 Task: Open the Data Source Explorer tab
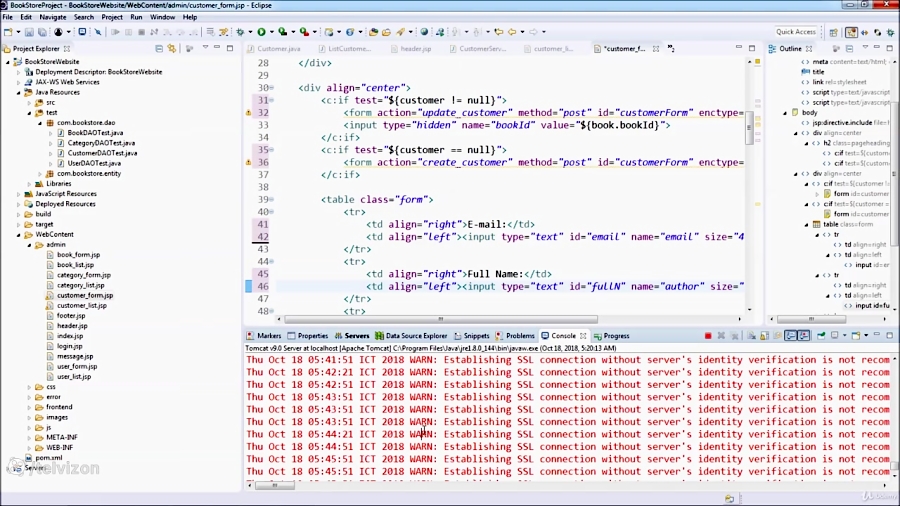click(x=411, y=336)
